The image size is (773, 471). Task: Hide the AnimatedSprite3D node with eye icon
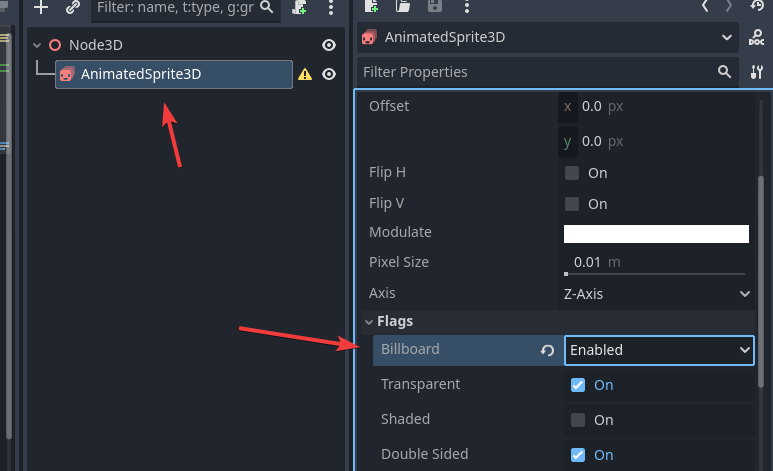[328, 74]
